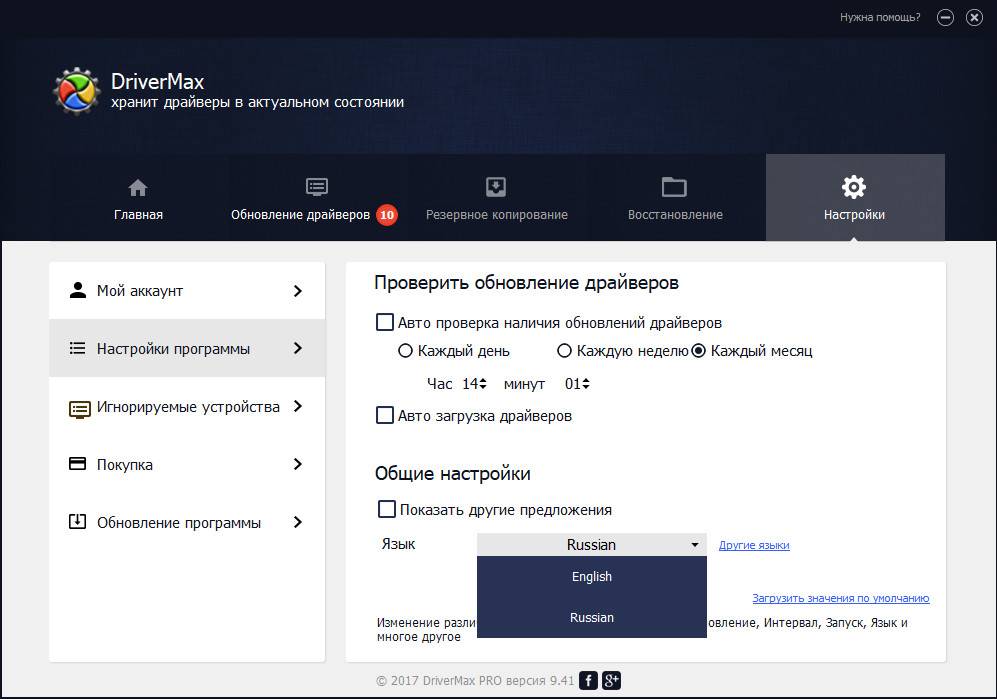This screenshot has width=997, height=699.
Task: Minimize the DriverMax window
Action: [945, 17]
